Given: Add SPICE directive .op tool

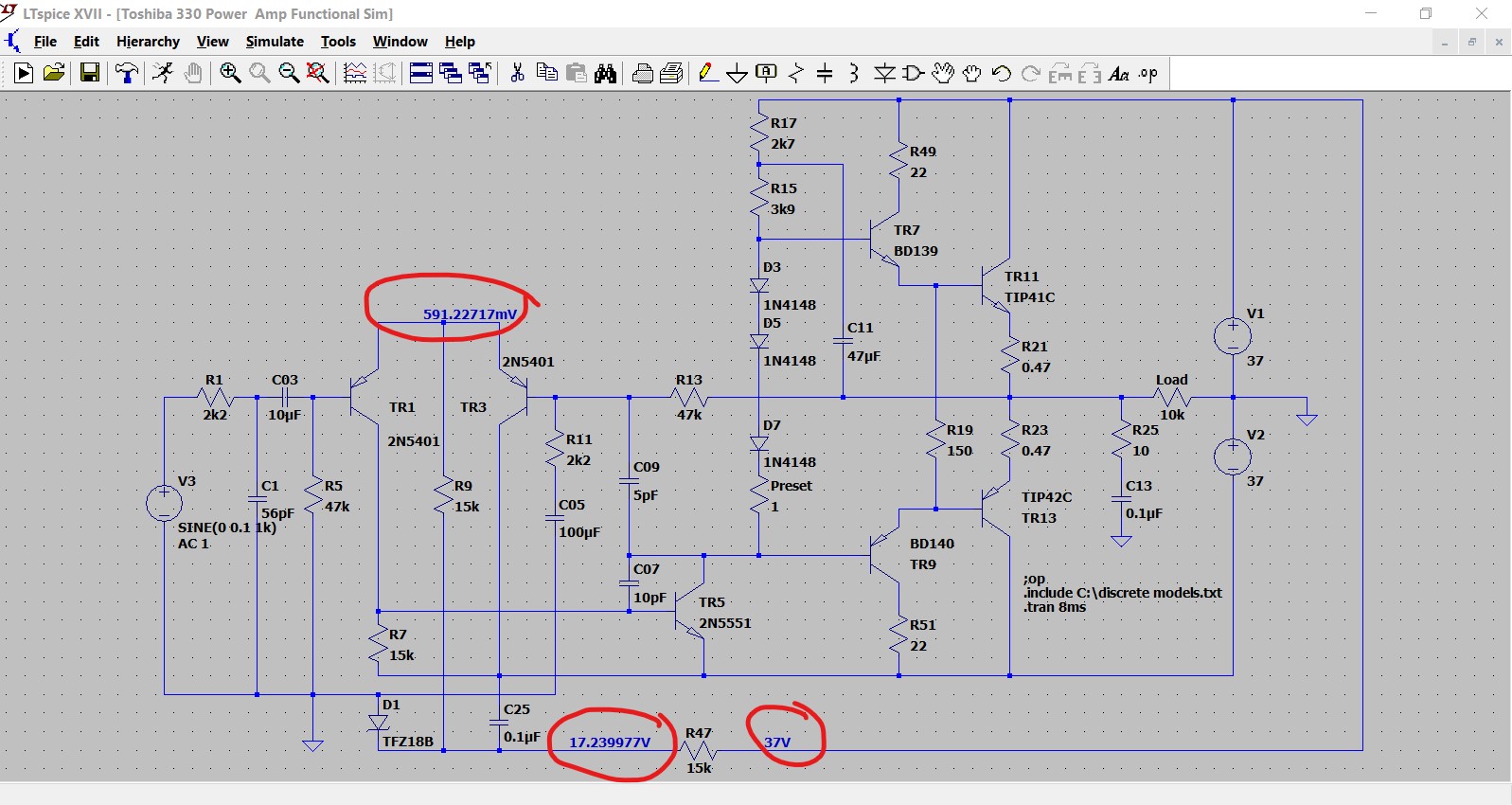Looking at the screenshot, I should [x=1148, y=73].
